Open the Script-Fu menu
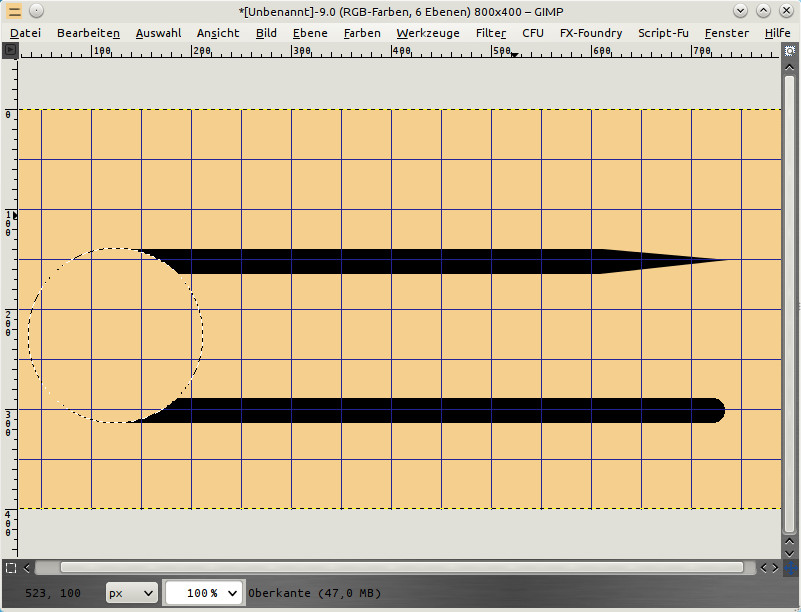 point(663,33)
